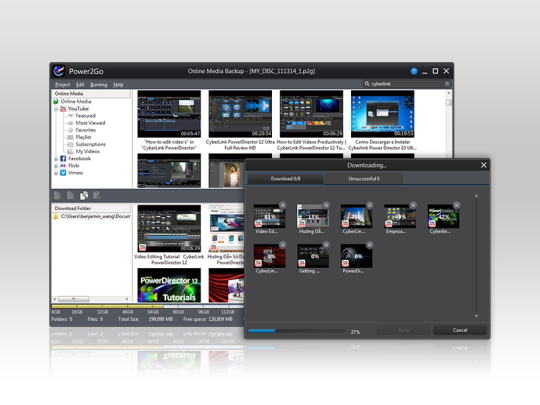
Task: Select the download folder path C:\Users\benjamin_wang
Action: pyautogui.click(x=95, y=216)
